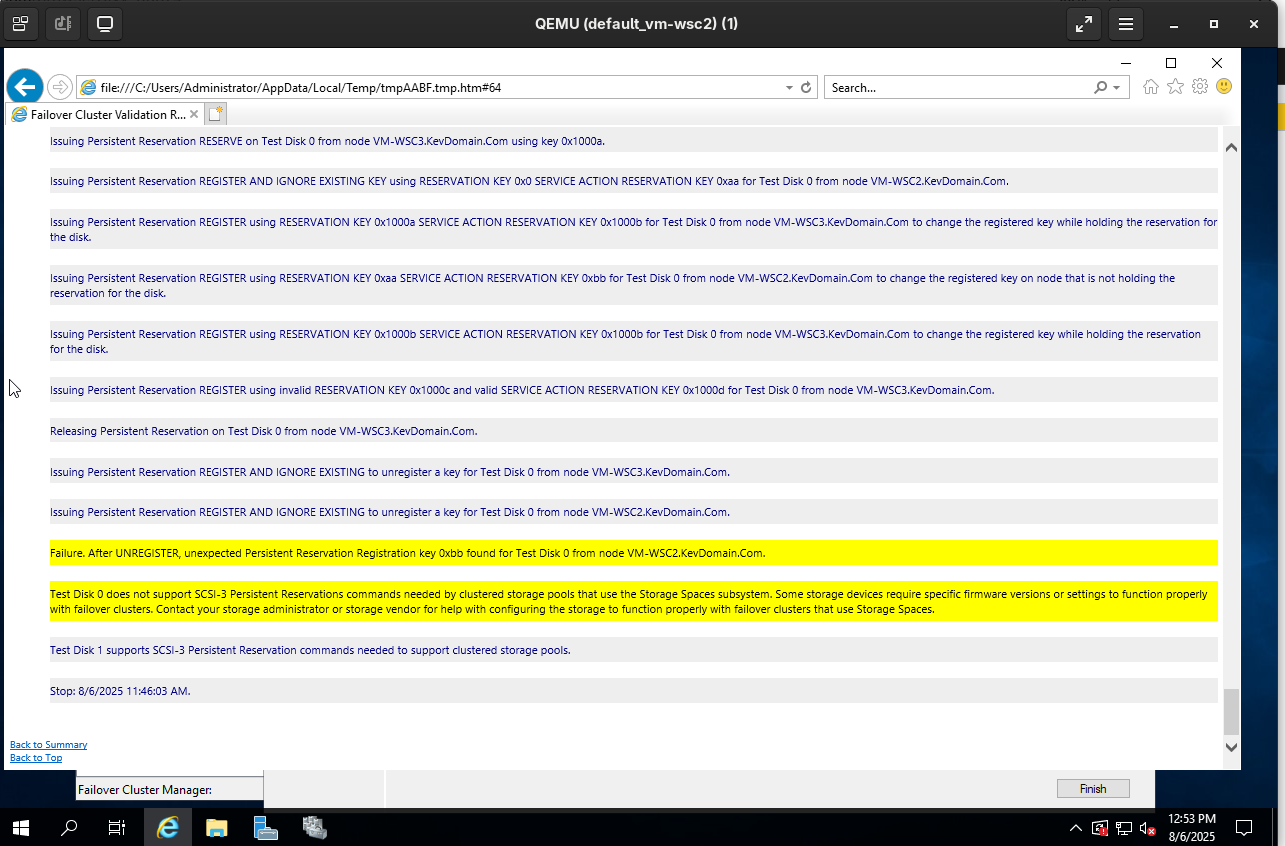This screenshot has height=846, width=1285.
Task: Open the Favorites star in Internet Explorer
Action: click(1175, 87)
